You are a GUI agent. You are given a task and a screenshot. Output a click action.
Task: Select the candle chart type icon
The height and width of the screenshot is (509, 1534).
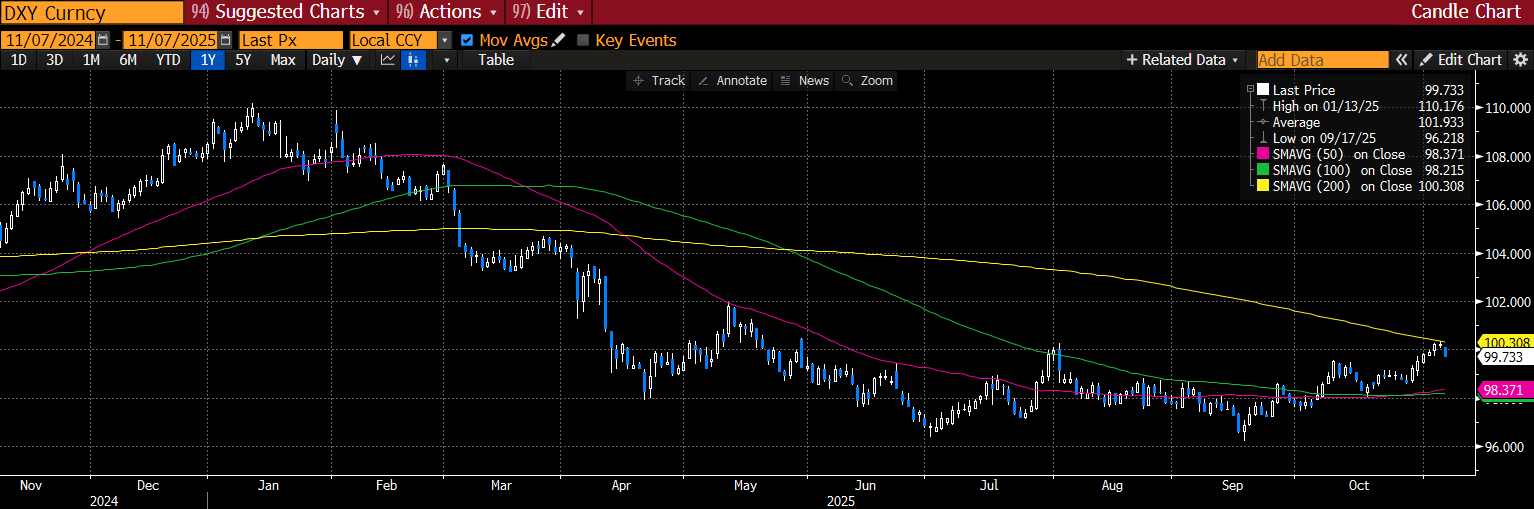point(414,60)
